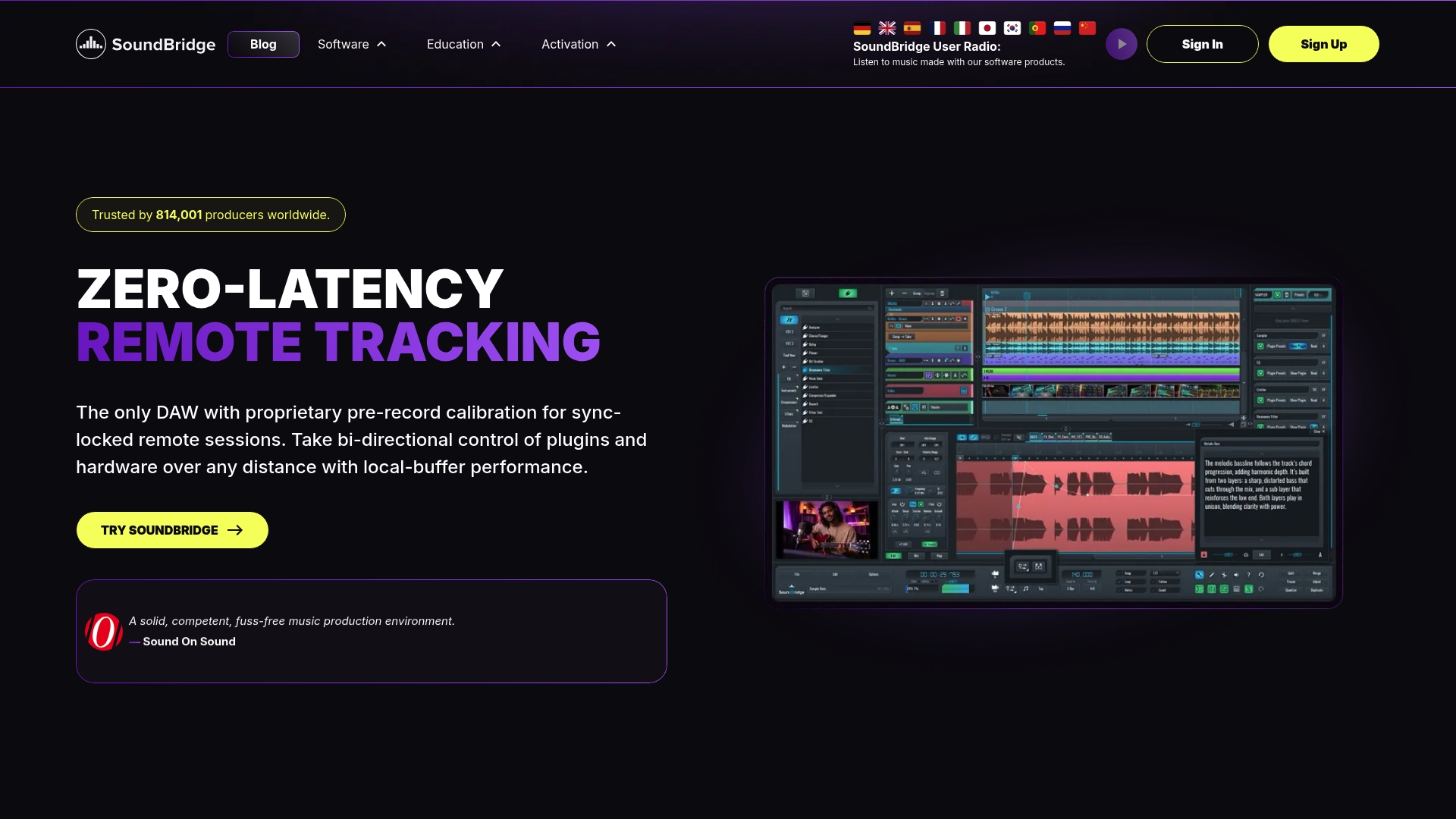Click the 'Trusted by 814,001 producers worldwide' badge
Screen dimensions: 1456x819
[x=211, y=215]
